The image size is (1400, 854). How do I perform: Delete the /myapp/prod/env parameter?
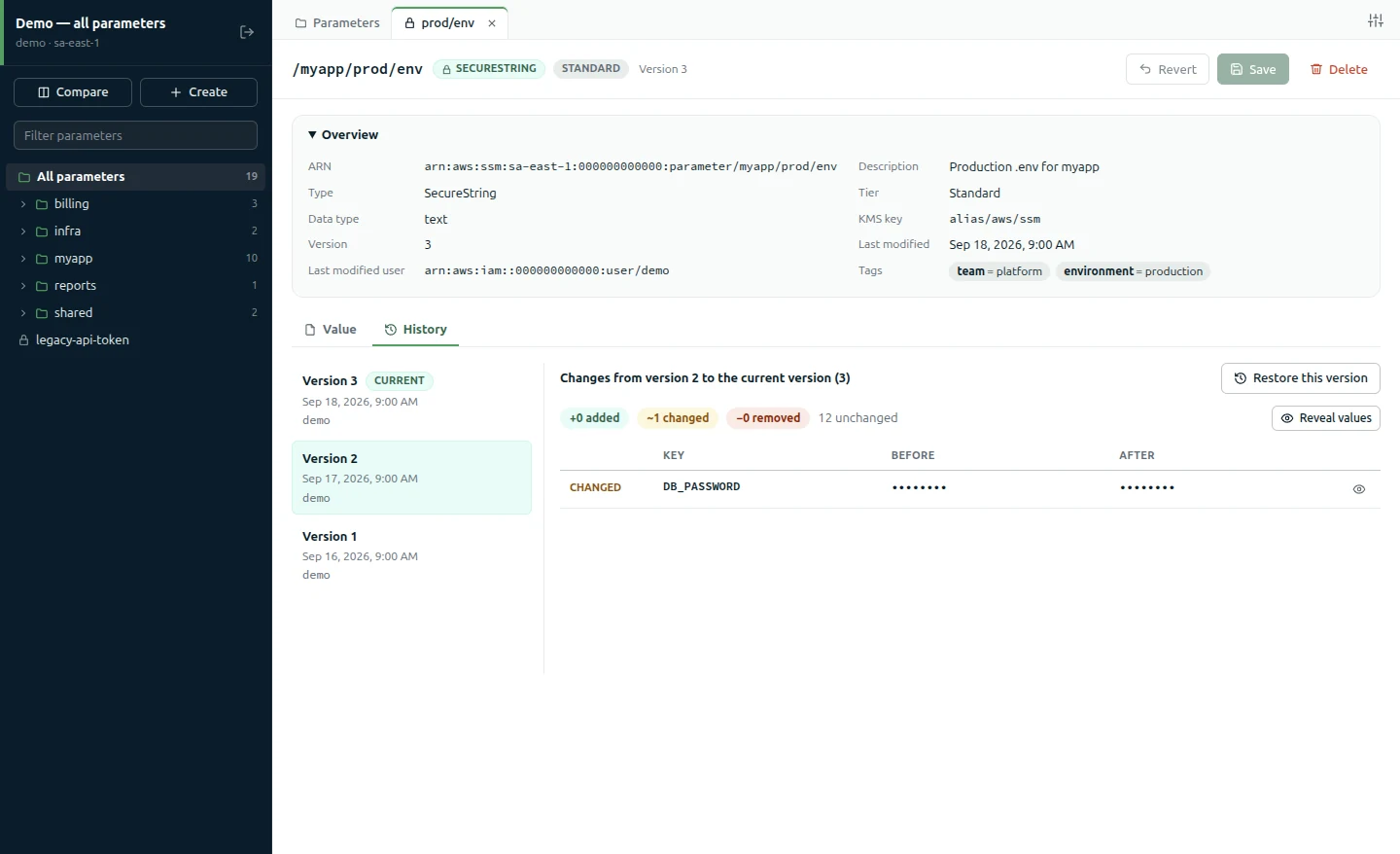1339,69
